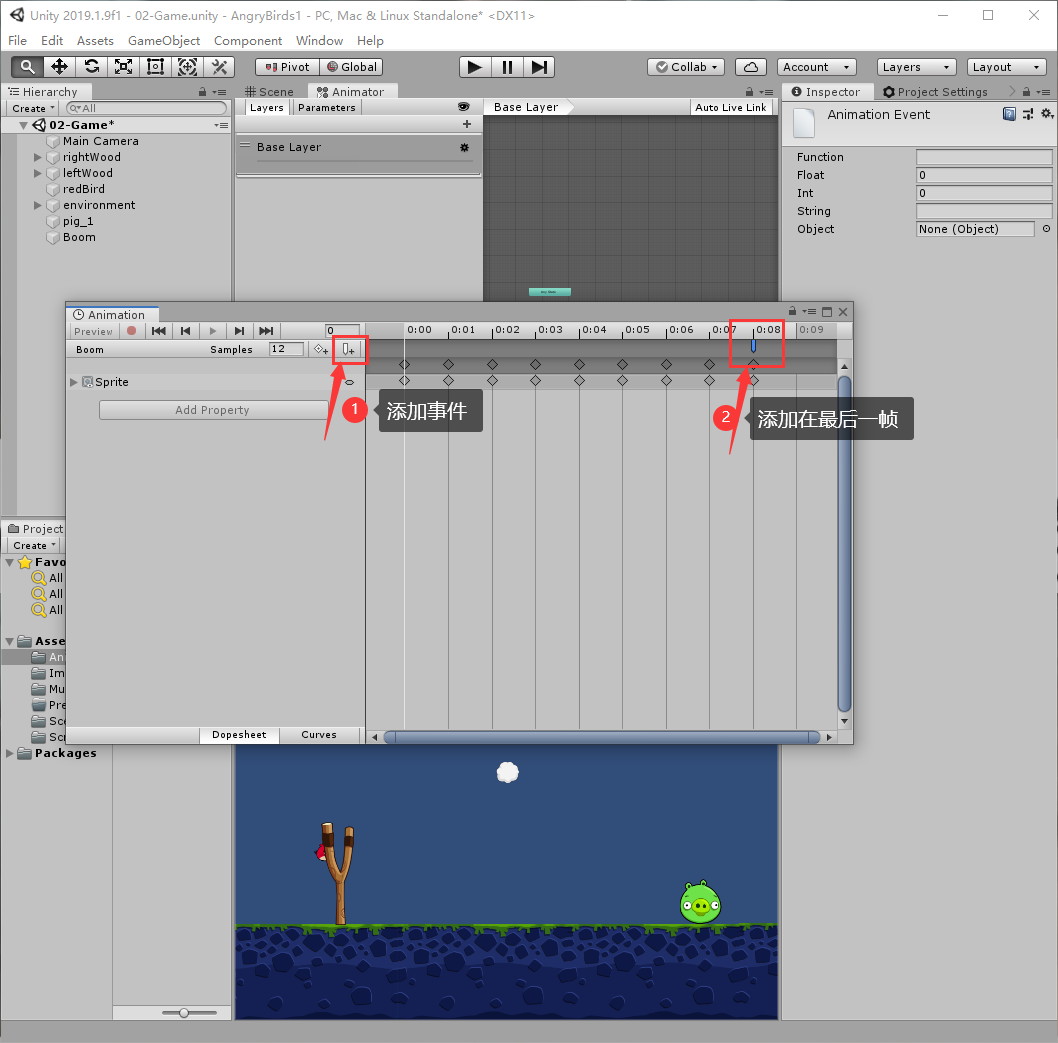This screenshot has width=1058, height=1043.
Task: Toggle animation keyframe recording
Action: [132, 331]
